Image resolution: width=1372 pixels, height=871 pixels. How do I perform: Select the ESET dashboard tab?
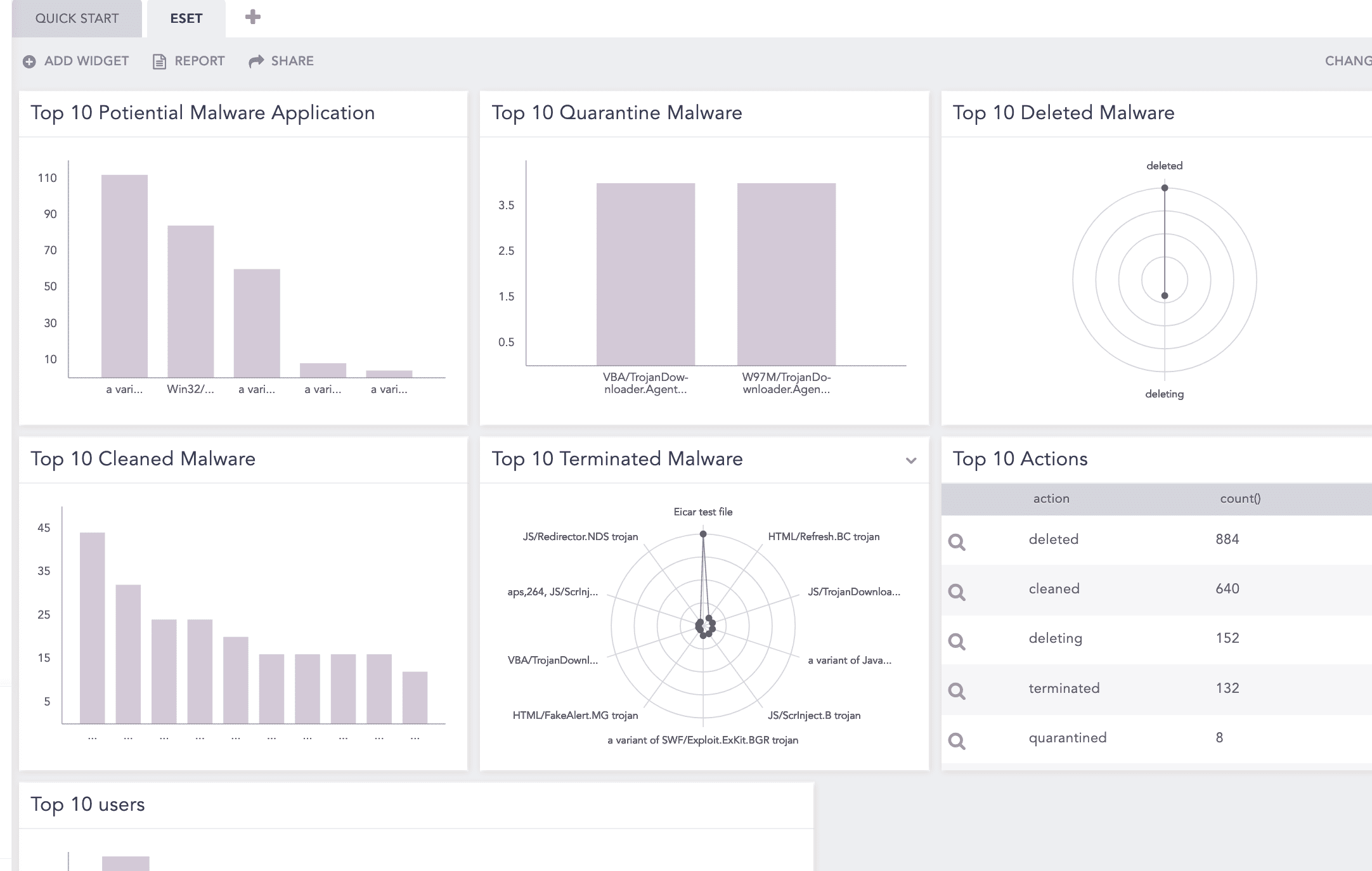186,18
